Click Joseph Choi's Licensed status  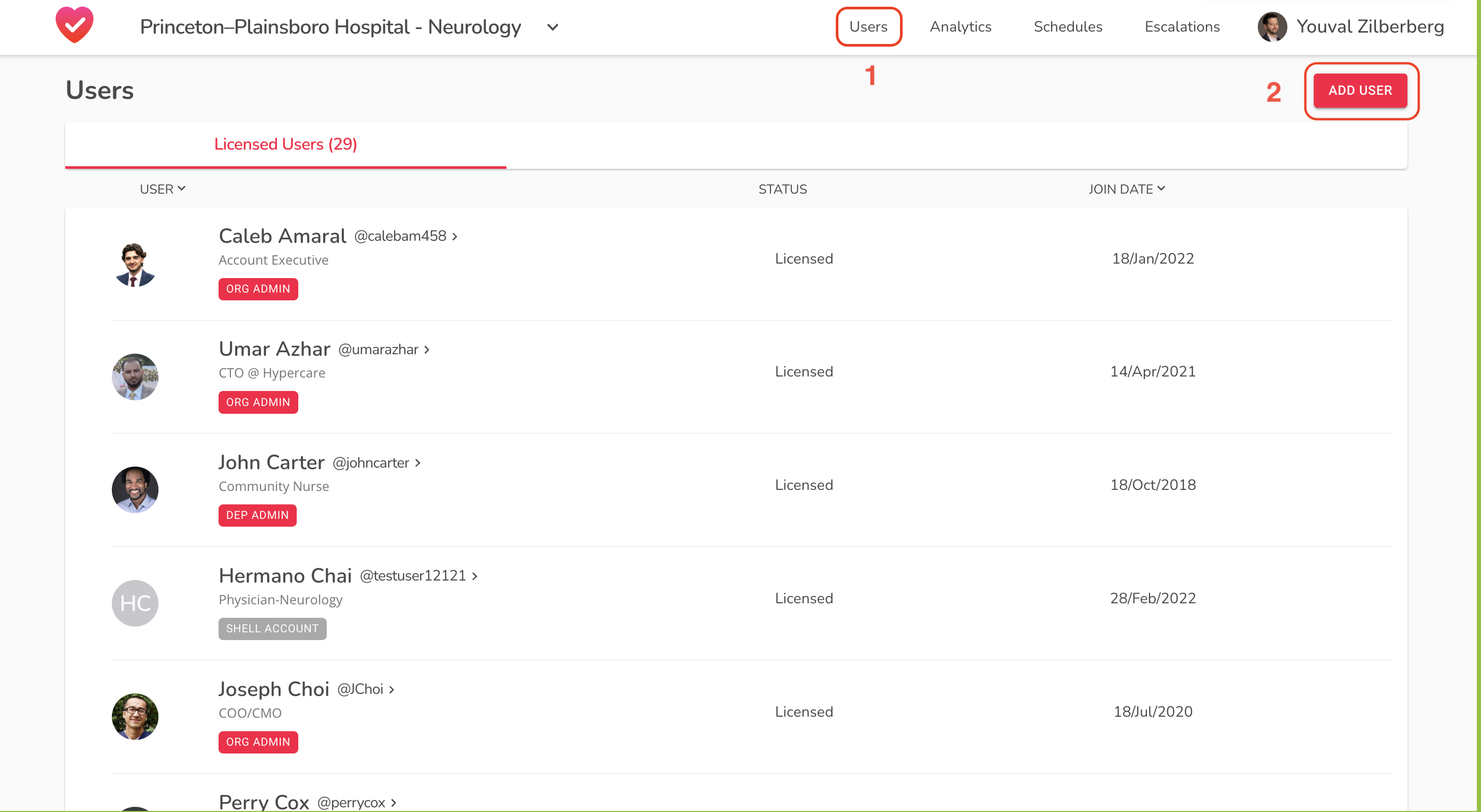[804, 712]
